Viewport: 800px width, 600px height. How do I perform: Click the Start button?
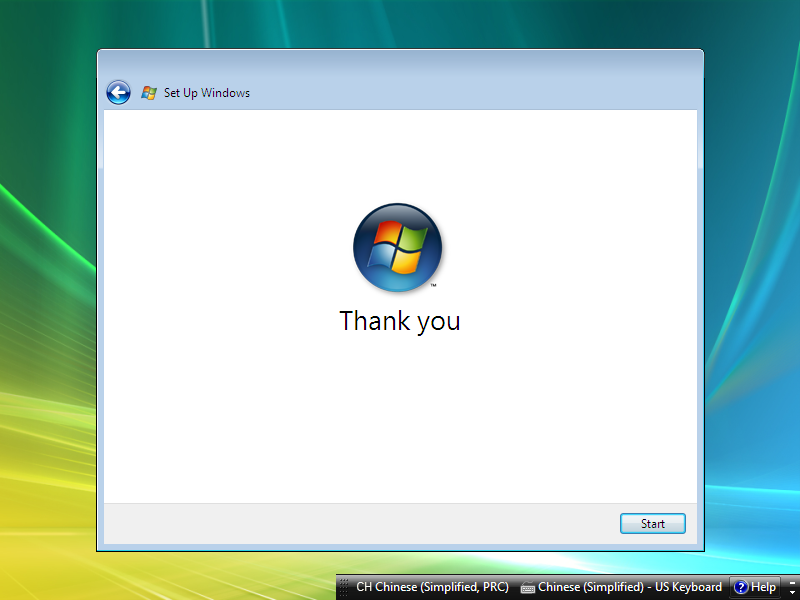point(653,523)
